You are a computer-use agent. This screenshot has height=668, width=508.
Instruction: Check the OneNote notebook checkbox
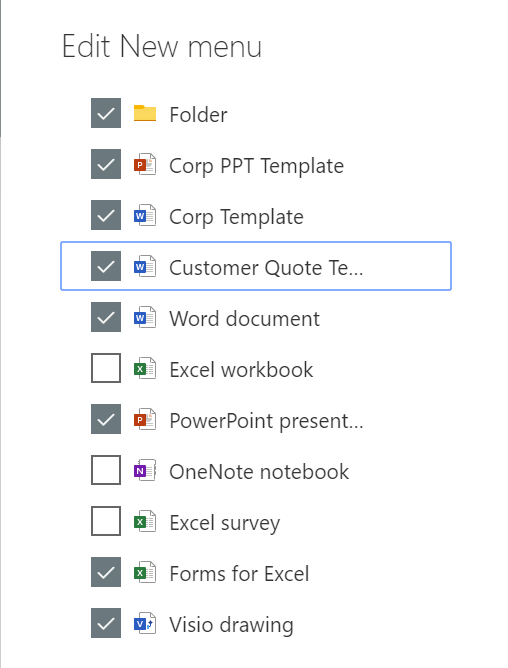106,470
